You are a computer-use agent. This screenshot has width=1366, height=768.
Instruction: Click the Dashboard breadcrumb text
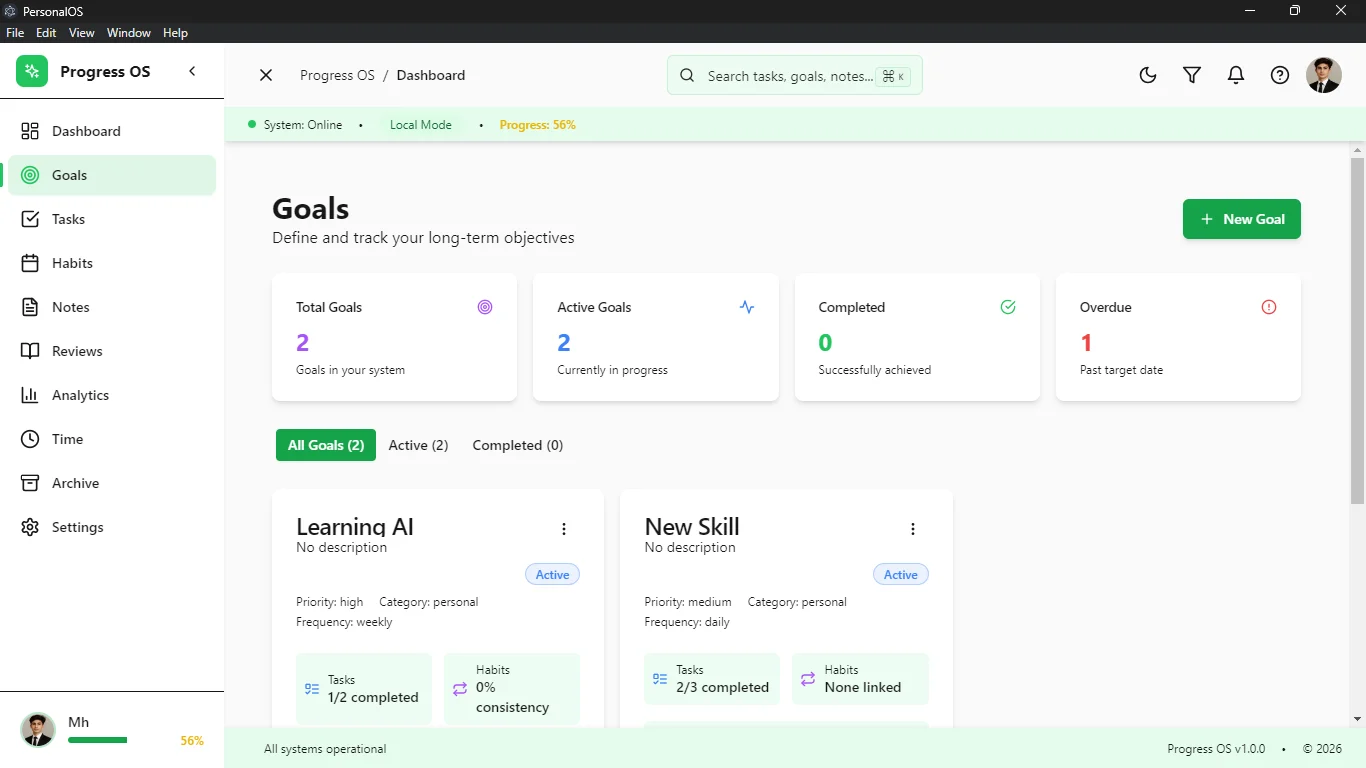431,75
